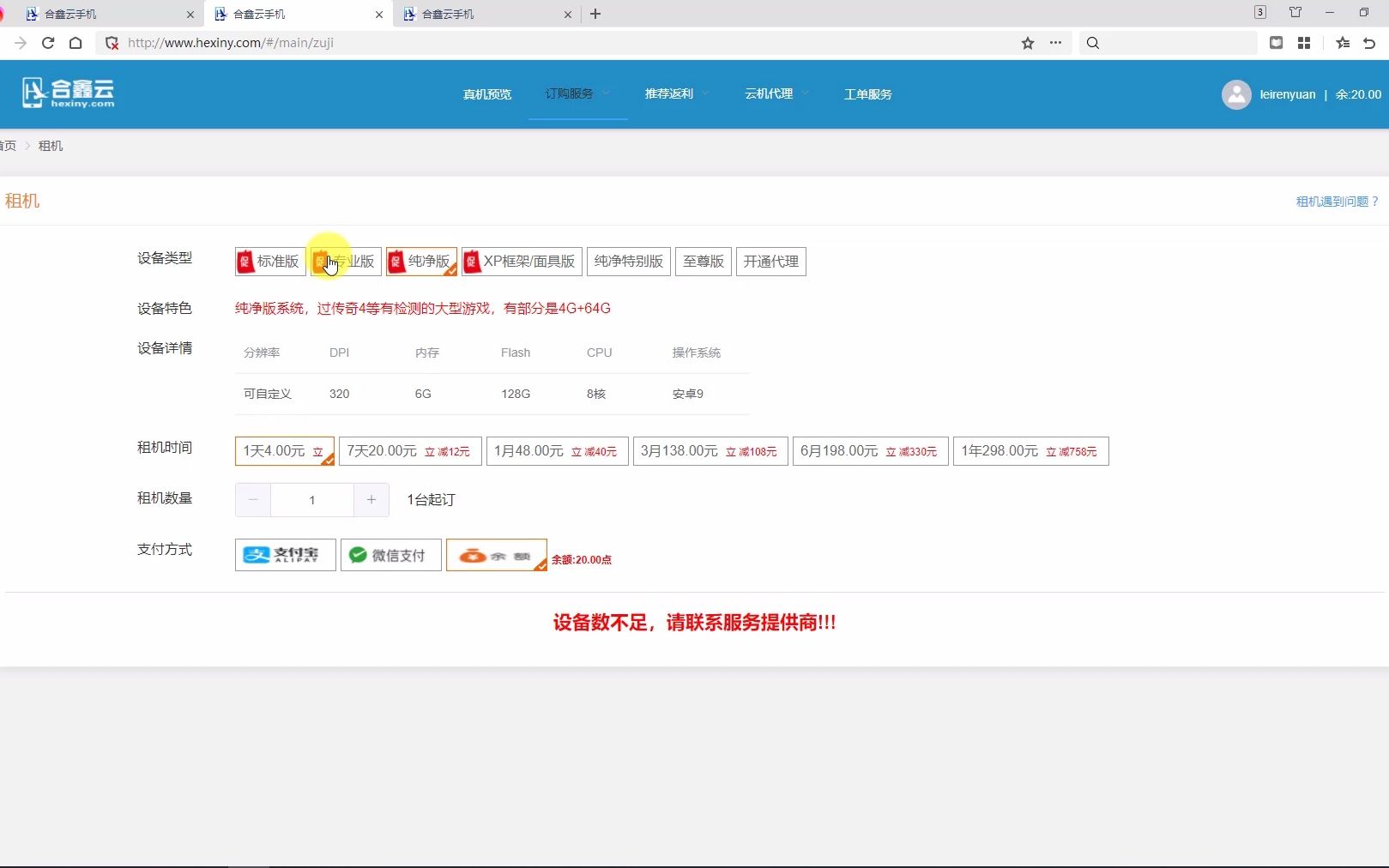
Task: Click the forward navigation arrow
Action: click(21, 43)
